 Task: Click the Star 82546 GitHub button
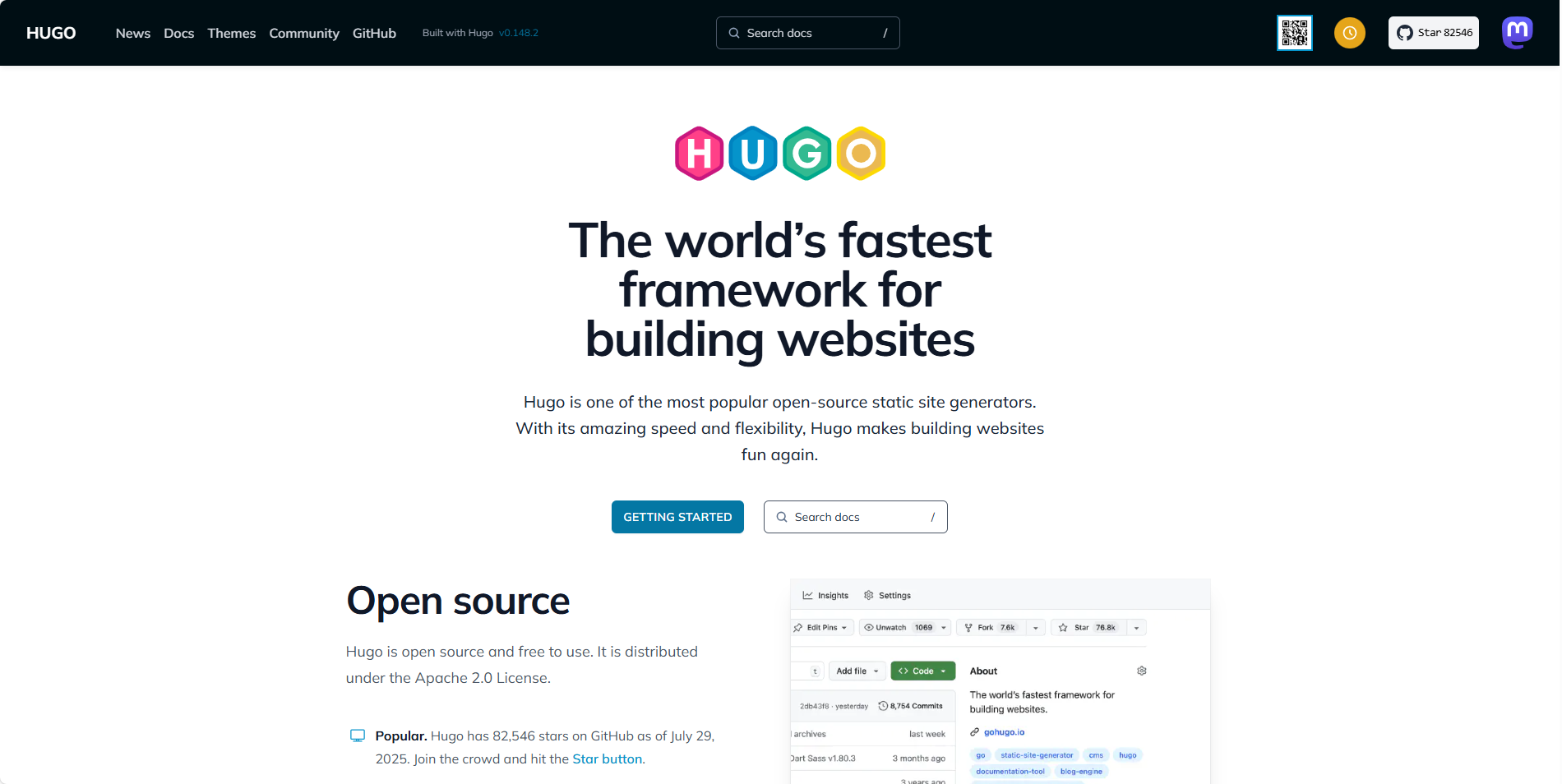1434,33
